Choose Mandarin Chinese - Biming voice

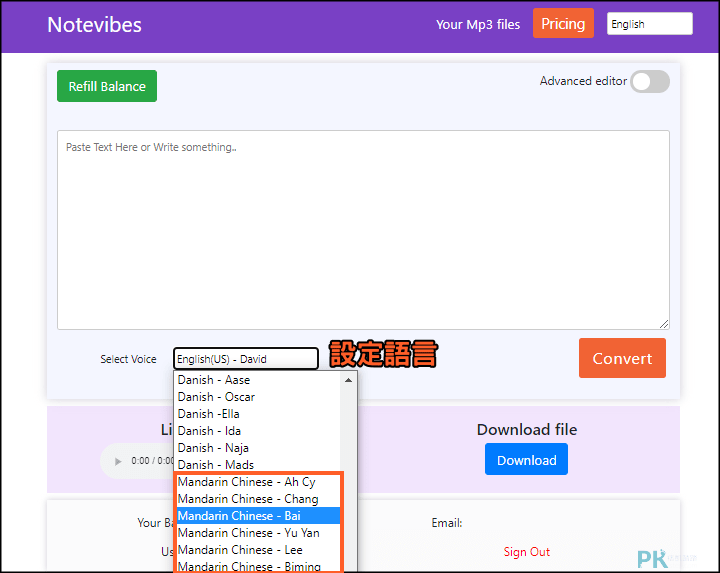(258, 566)
